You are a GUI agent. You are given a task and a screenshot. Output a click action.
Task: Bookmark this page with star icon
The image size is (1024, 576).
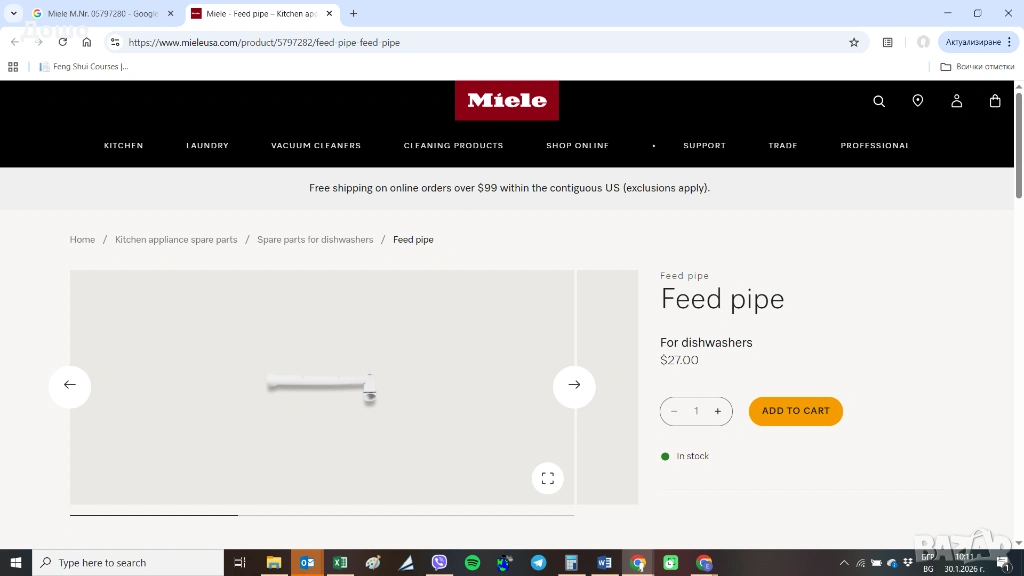[x=854, y=43]
